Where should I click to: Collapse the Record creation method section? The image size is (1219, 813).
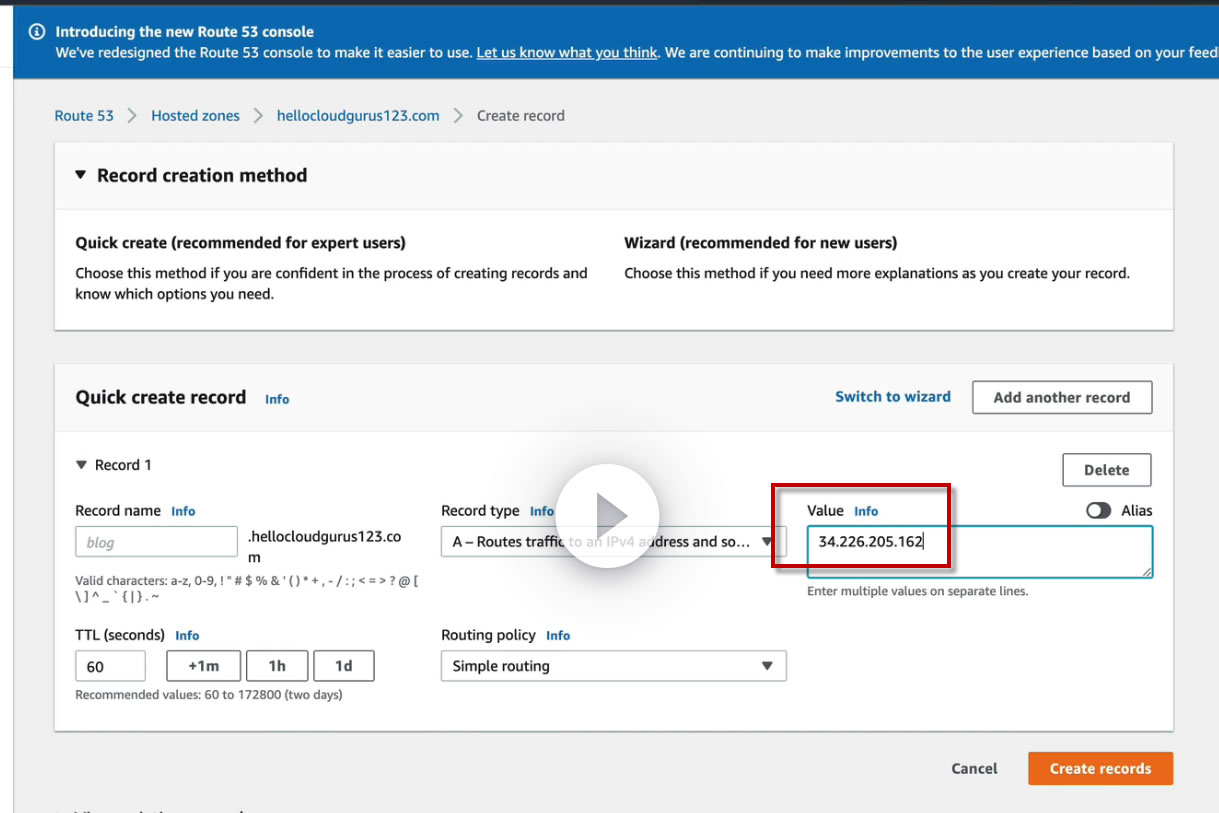tap(81, 175)
